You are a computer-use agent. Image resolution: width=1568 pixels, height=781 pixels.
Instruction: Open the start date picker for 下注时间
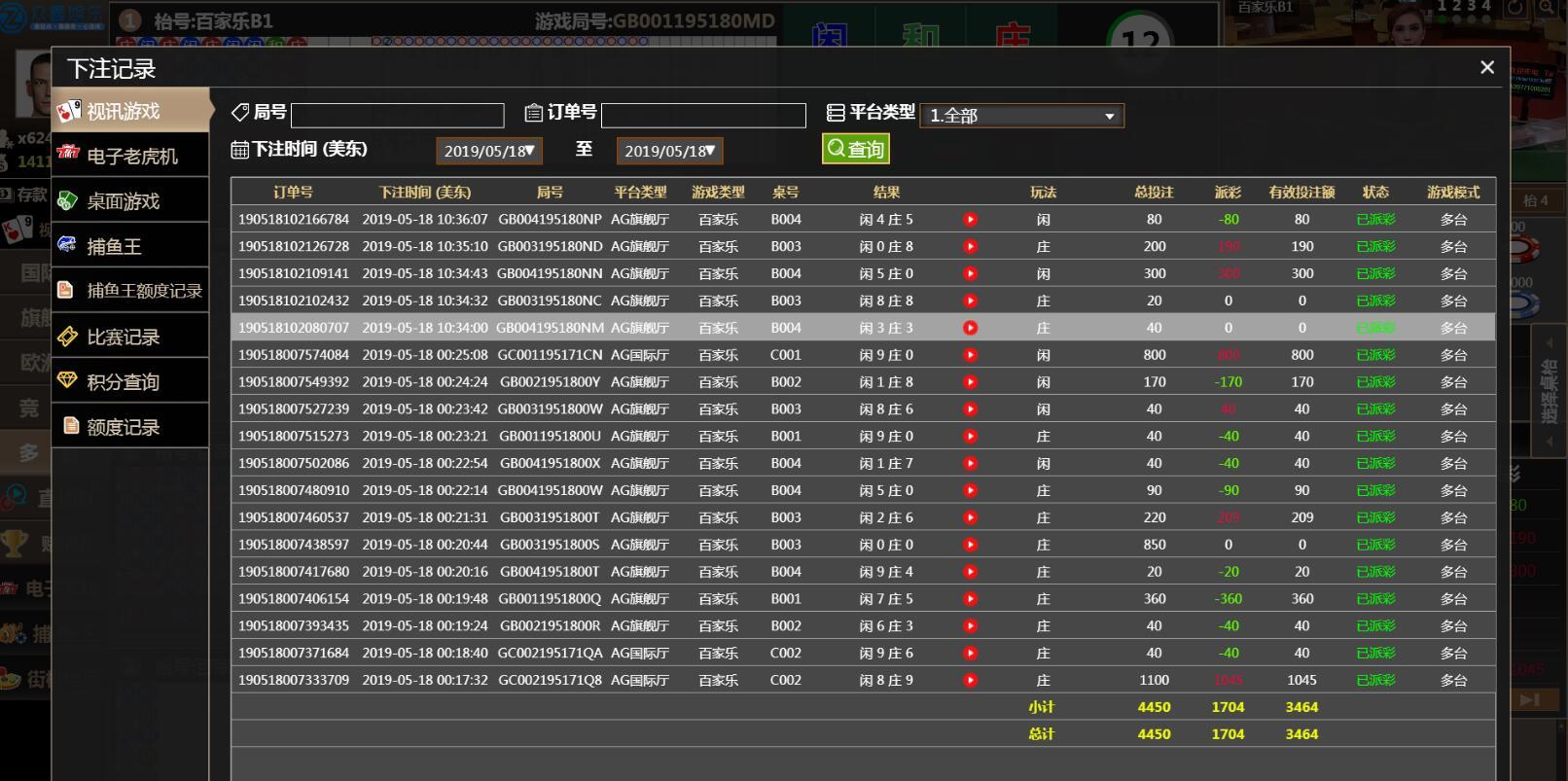[488, 151]
